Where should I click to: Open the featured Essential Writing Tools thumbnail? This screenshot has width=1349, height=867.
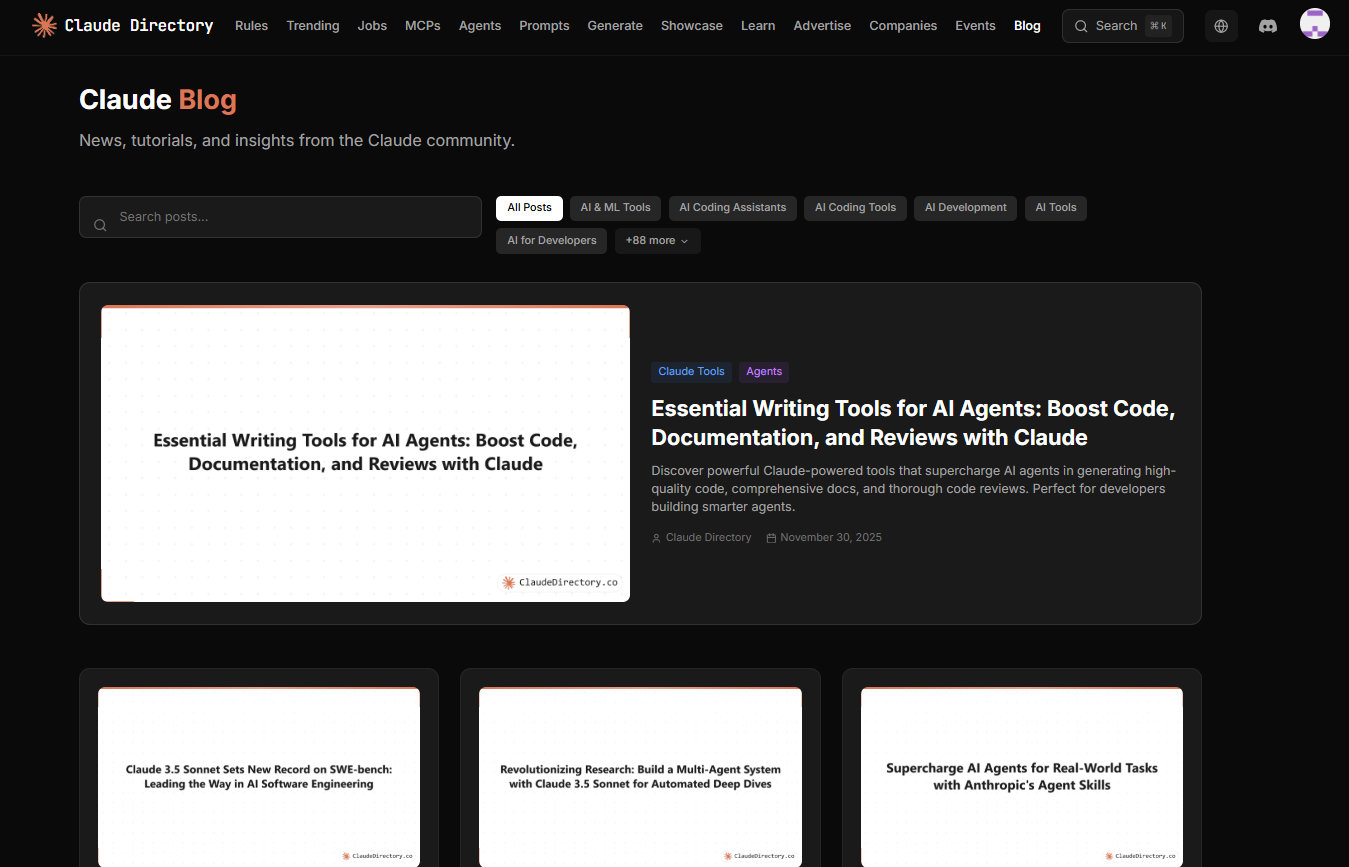point(365,454)
